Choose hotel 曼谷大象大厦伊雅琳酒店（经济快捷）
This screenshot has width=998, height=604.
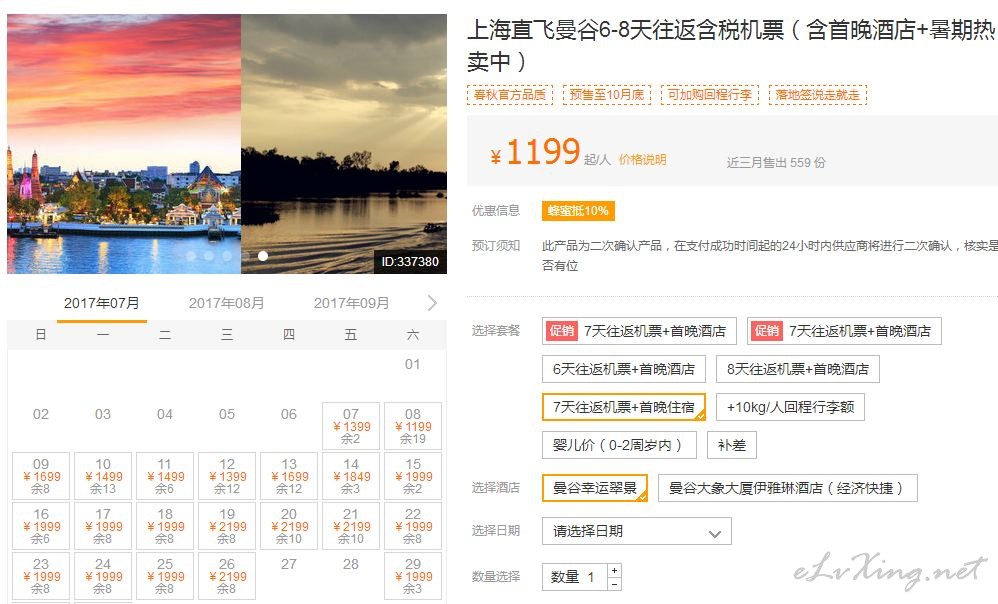tap(788, 488)
